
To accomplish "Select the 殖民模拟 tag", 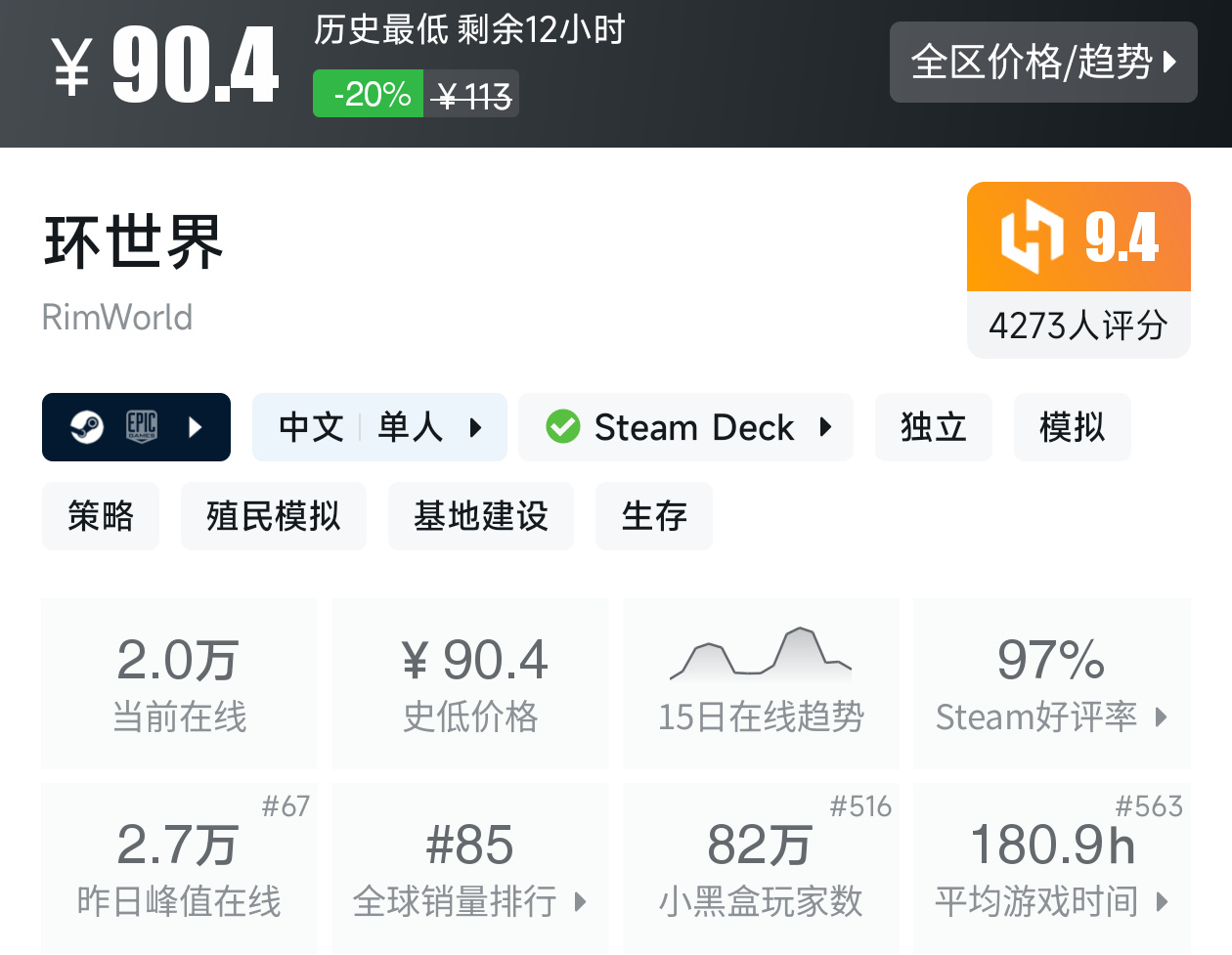I will coord(274,516).
